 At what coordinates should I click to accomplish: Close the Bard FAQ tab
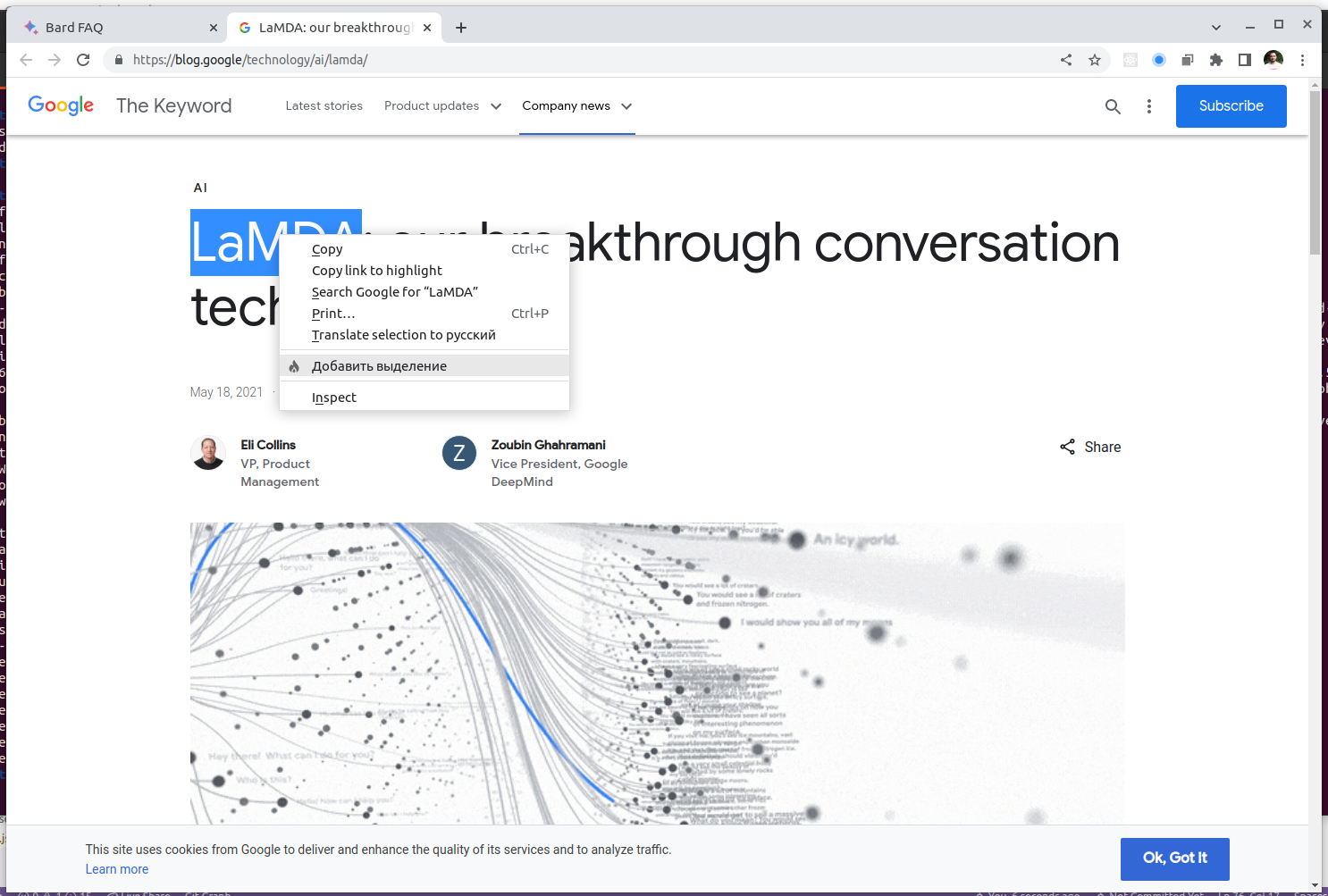214,28
